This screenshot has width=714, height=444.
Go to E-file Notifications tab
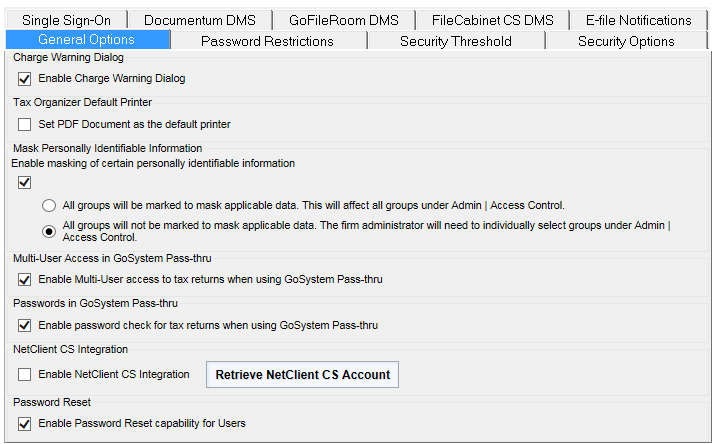tap(638, 20)
